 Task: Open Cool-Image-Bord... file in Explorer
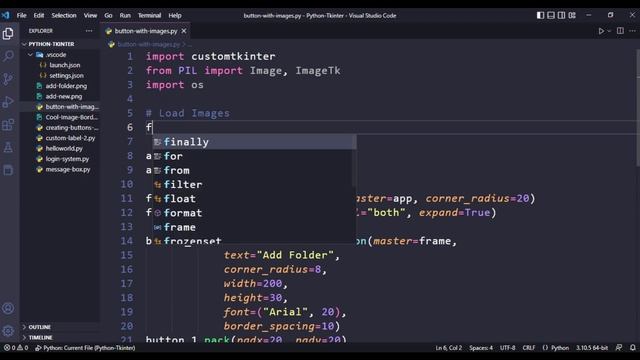tap(60, 117)
